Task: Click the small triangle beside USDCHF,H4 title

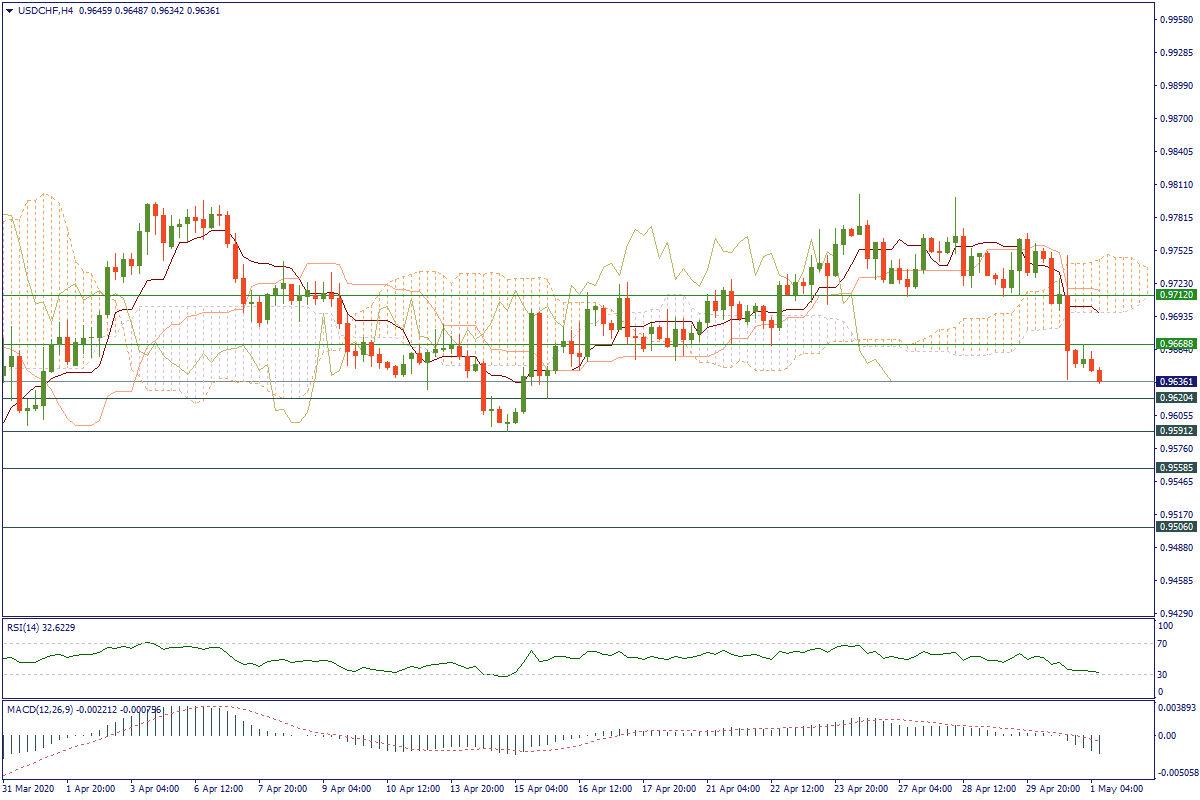Action: point(10,11)
